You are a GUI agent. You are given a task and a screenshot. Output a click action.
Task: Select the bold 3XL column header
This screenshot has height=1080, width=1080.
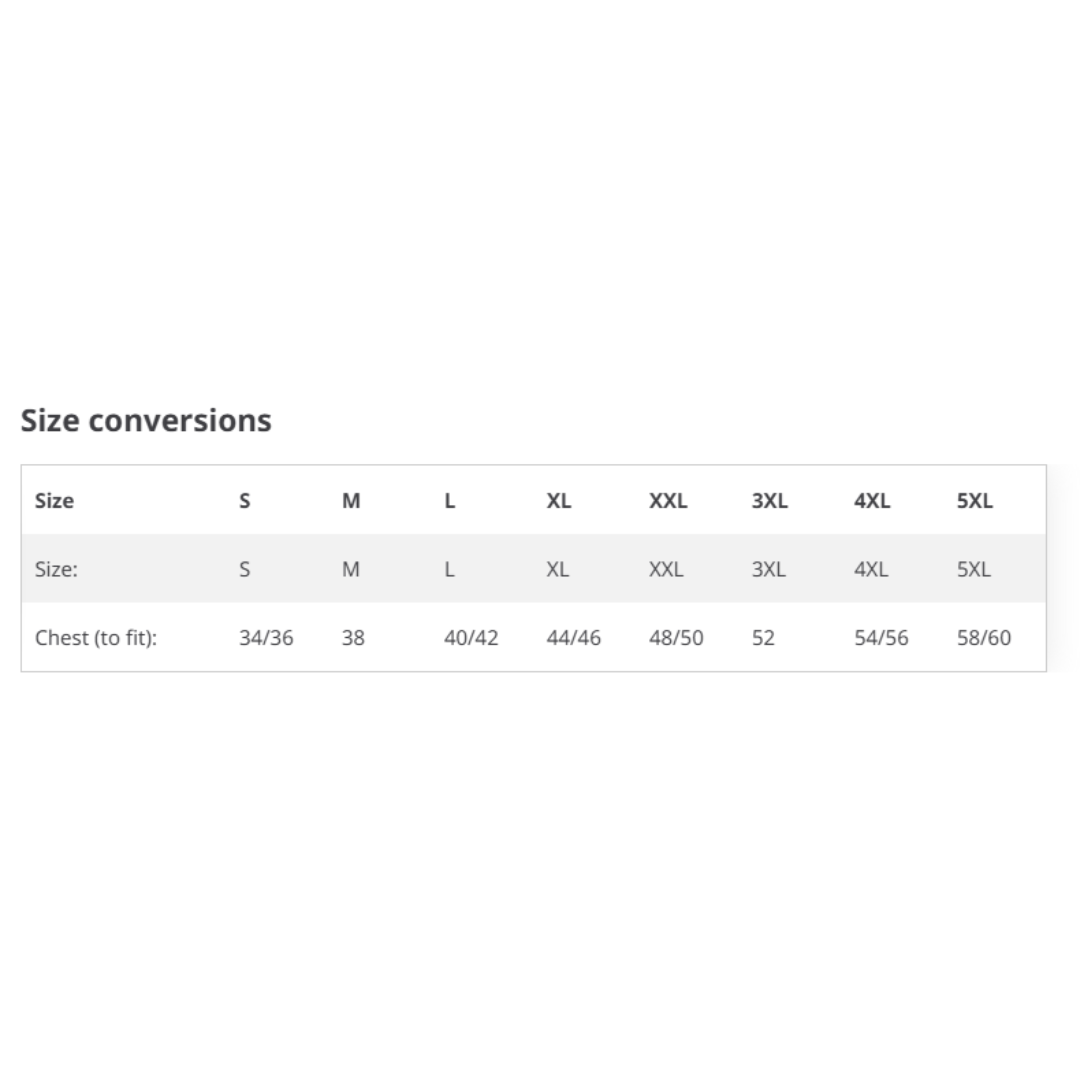(x=770, y=501)
